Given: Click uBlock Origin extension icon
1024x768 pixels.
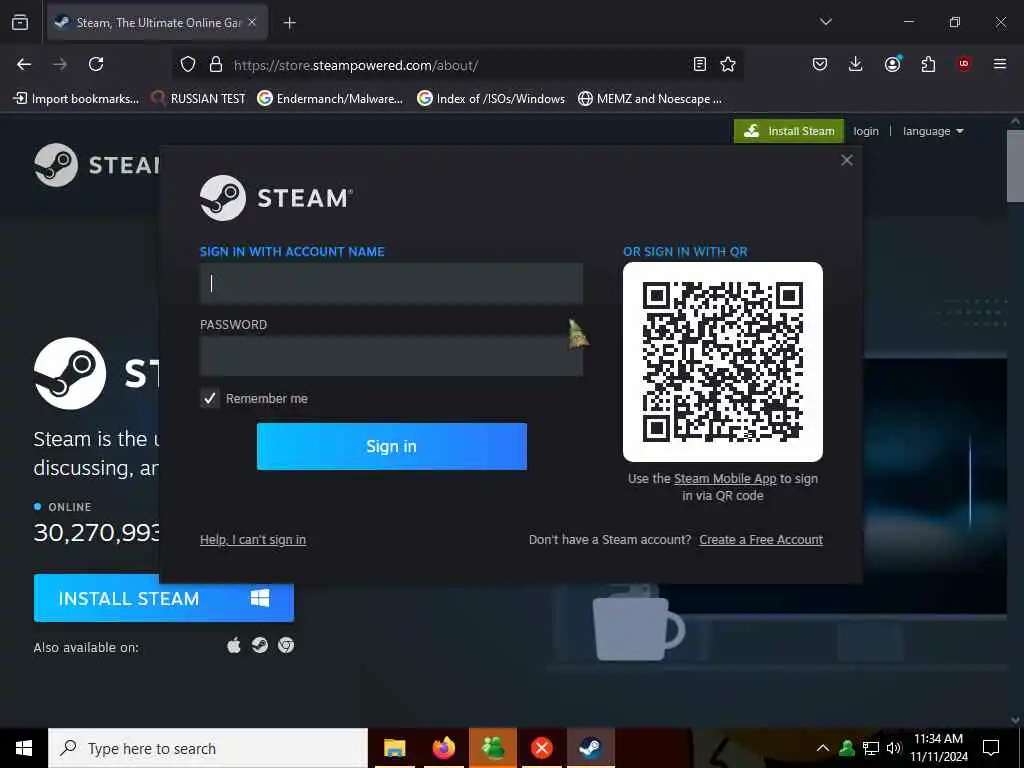Looking at the screenshot, I should pos(964,63).
